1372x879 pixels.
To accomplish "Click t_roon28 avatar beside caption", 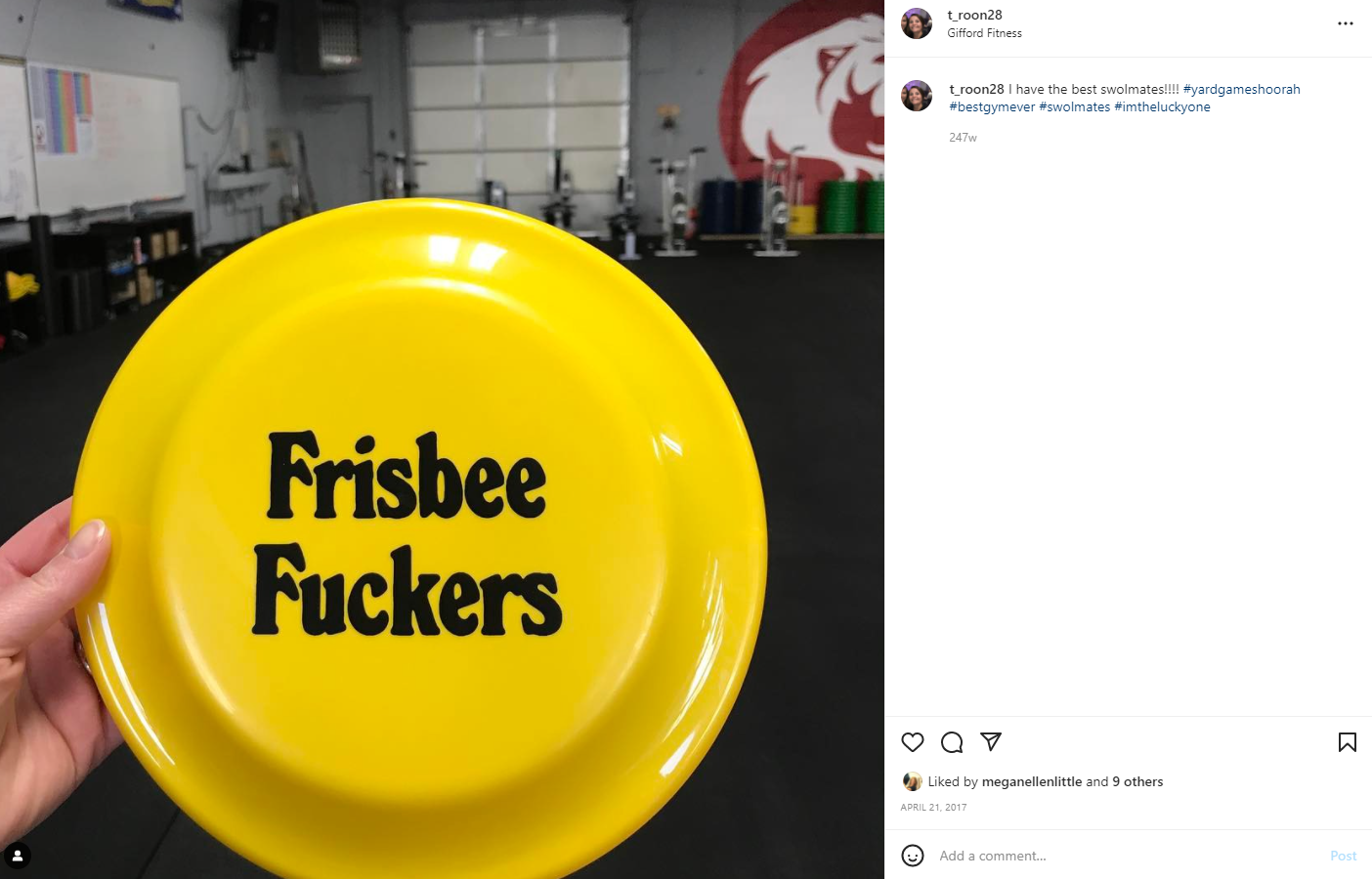I will tap(917, 96).
